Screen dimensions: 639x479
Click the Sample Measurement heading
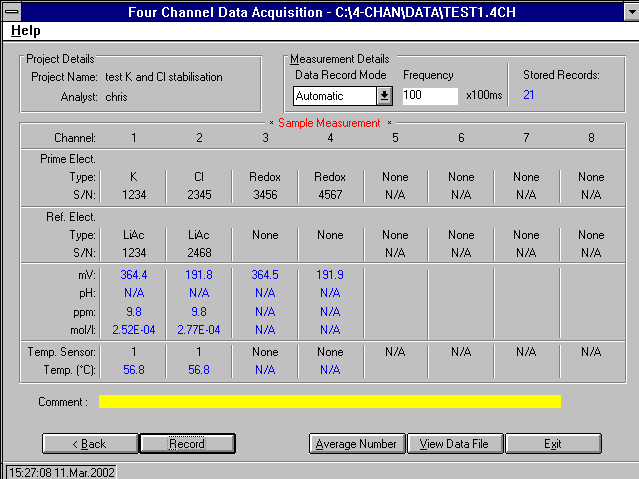329,123
